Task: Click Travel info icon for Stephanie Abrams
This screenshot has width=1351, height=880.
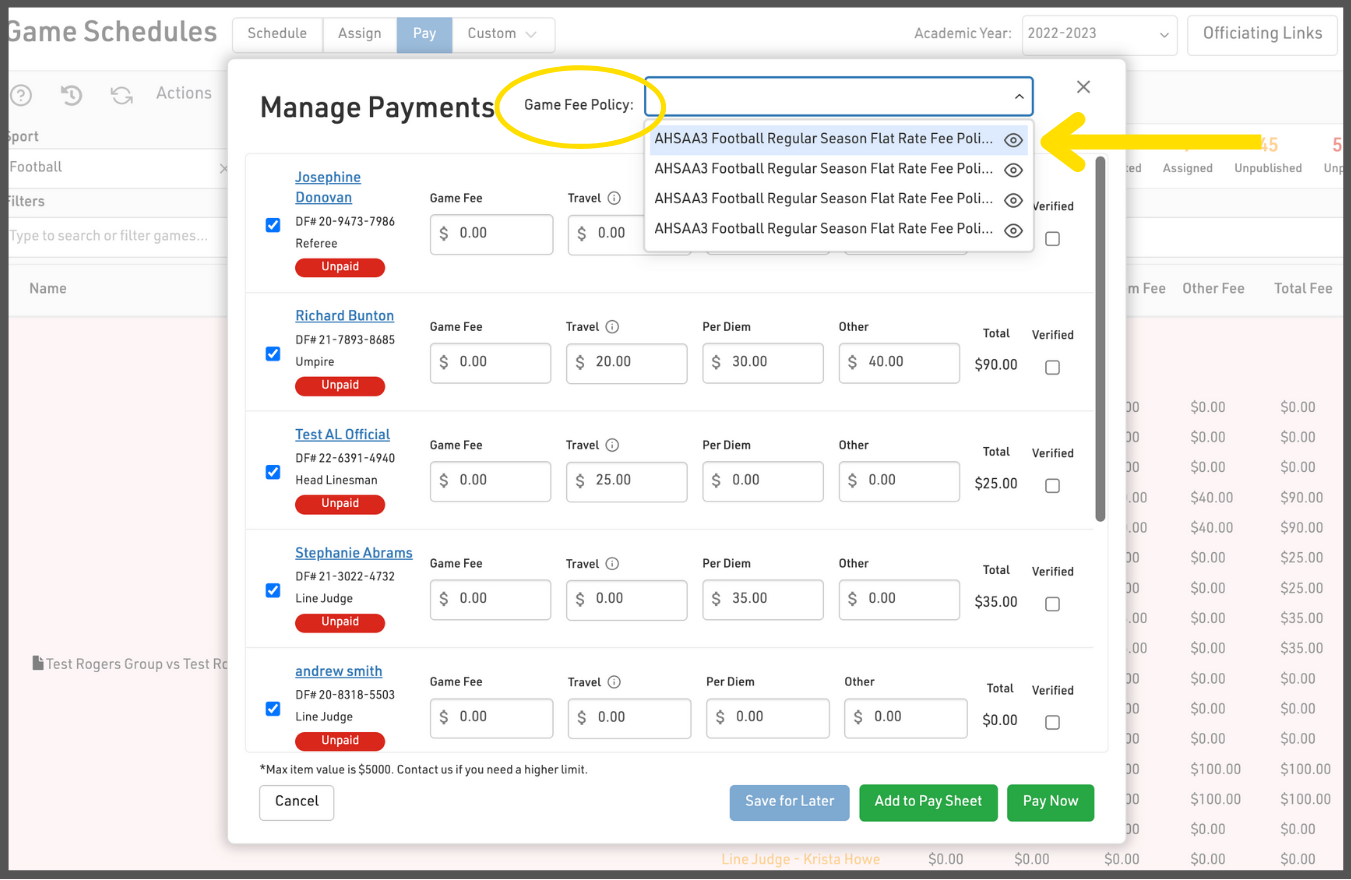Action: tap(612, 564)
